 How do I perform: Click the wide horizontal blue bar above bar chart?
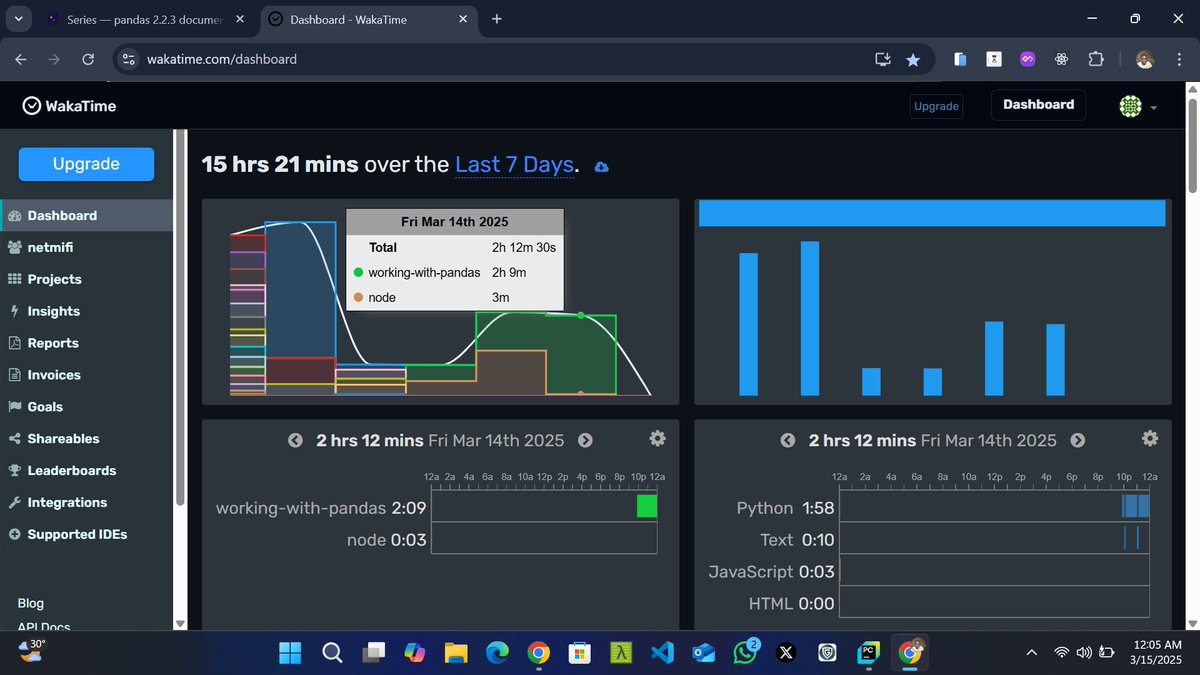pyautogui.click(x=932, y=213)
